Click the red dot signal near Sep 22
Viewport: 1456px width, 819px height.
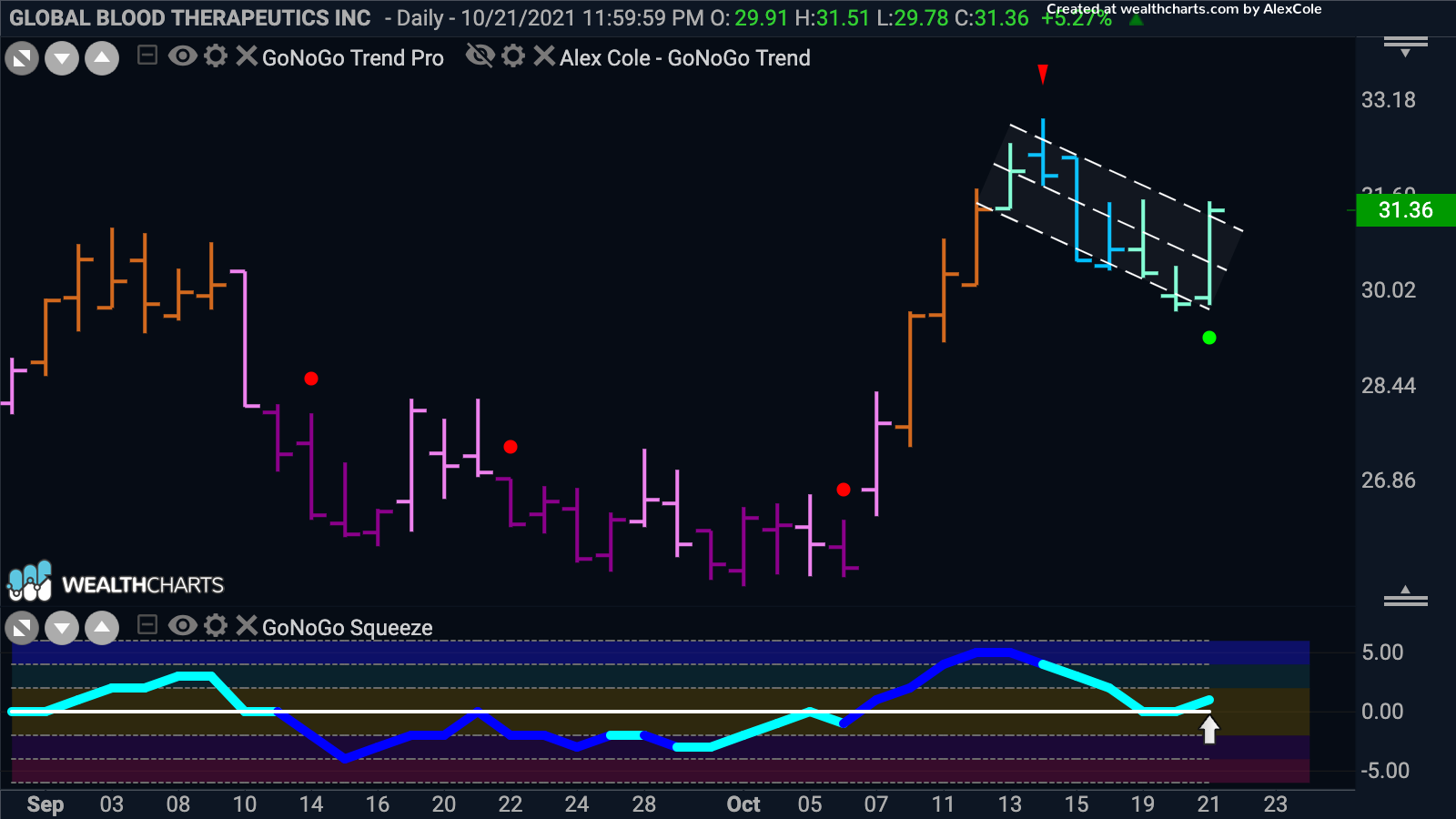(511, 447)
